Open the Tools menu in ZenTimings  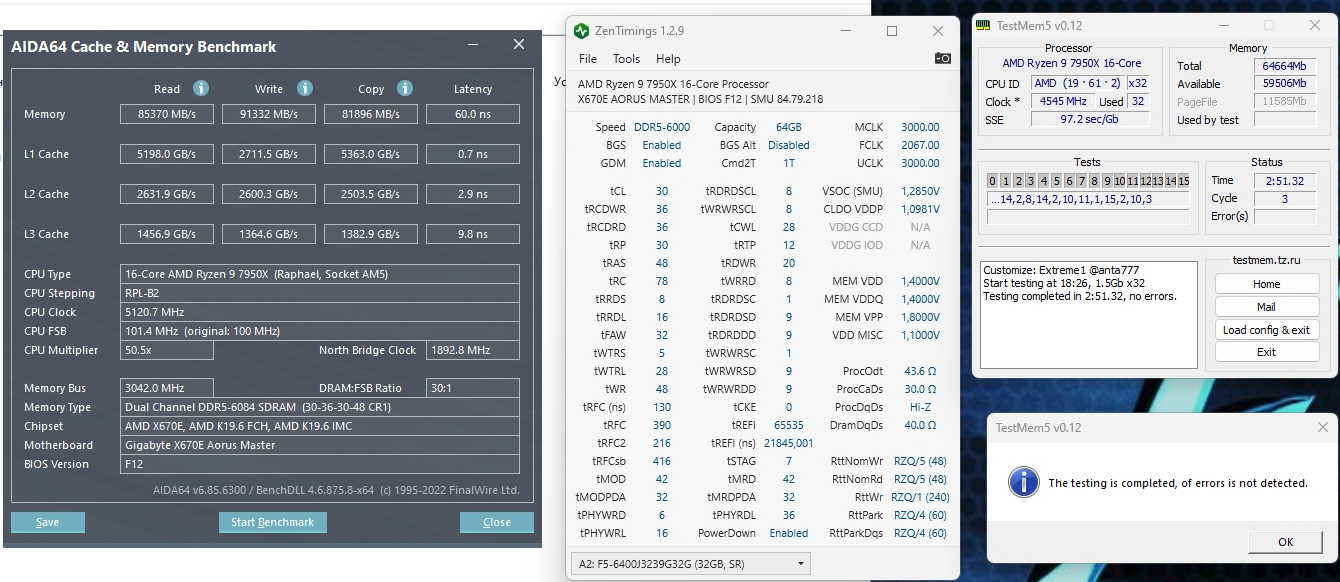pos(626,59)
